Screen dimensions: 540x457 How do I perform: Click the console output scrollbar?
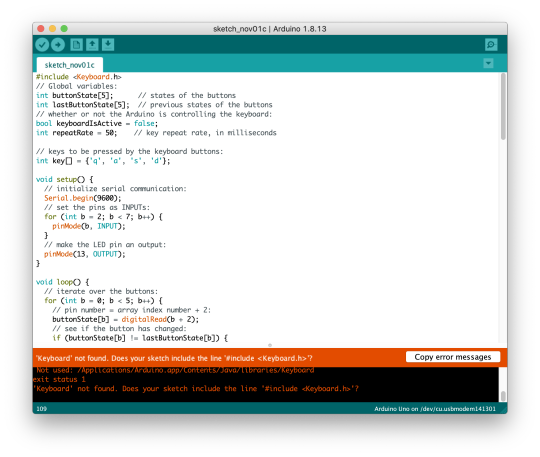click(x=503, y=396)
